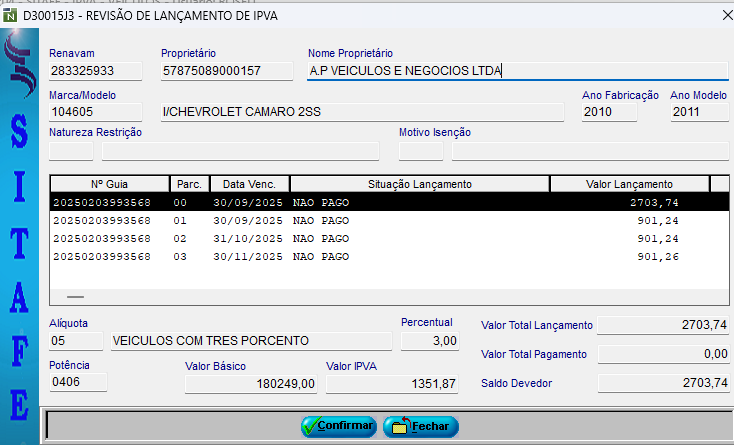Click the Alíquota code field 05
734x445 pixels.
click(77, 341)
